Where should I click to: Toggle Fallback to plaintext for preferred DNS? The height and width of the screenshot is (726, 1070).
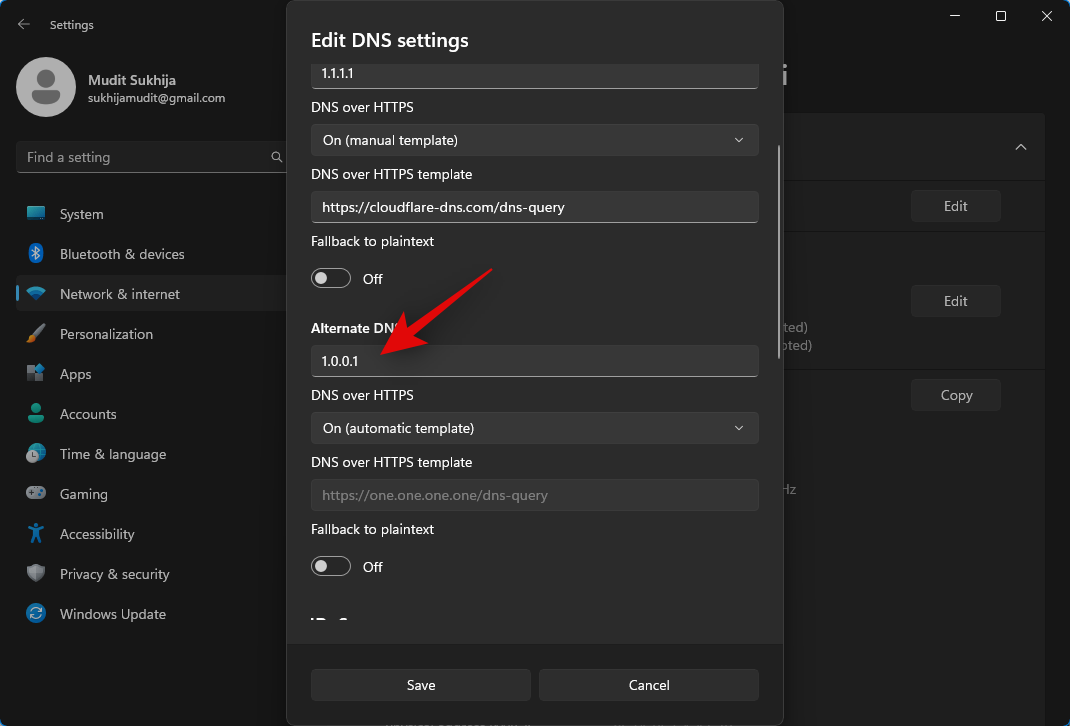(x=331, y=279)
